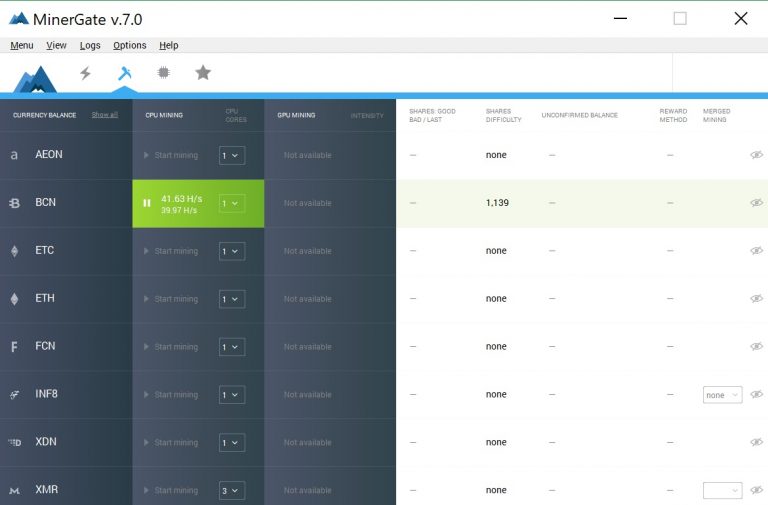Click the Unconfirmed Balance column header
The image size is (768, 505).
[579, 115]
